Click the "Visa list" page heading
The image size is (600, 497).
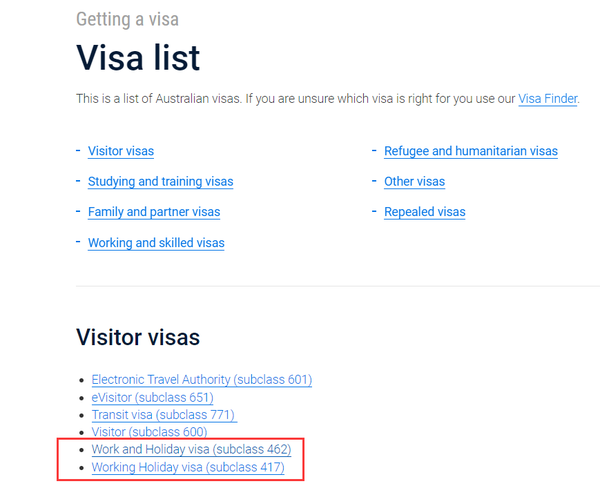tap(138, 58)
